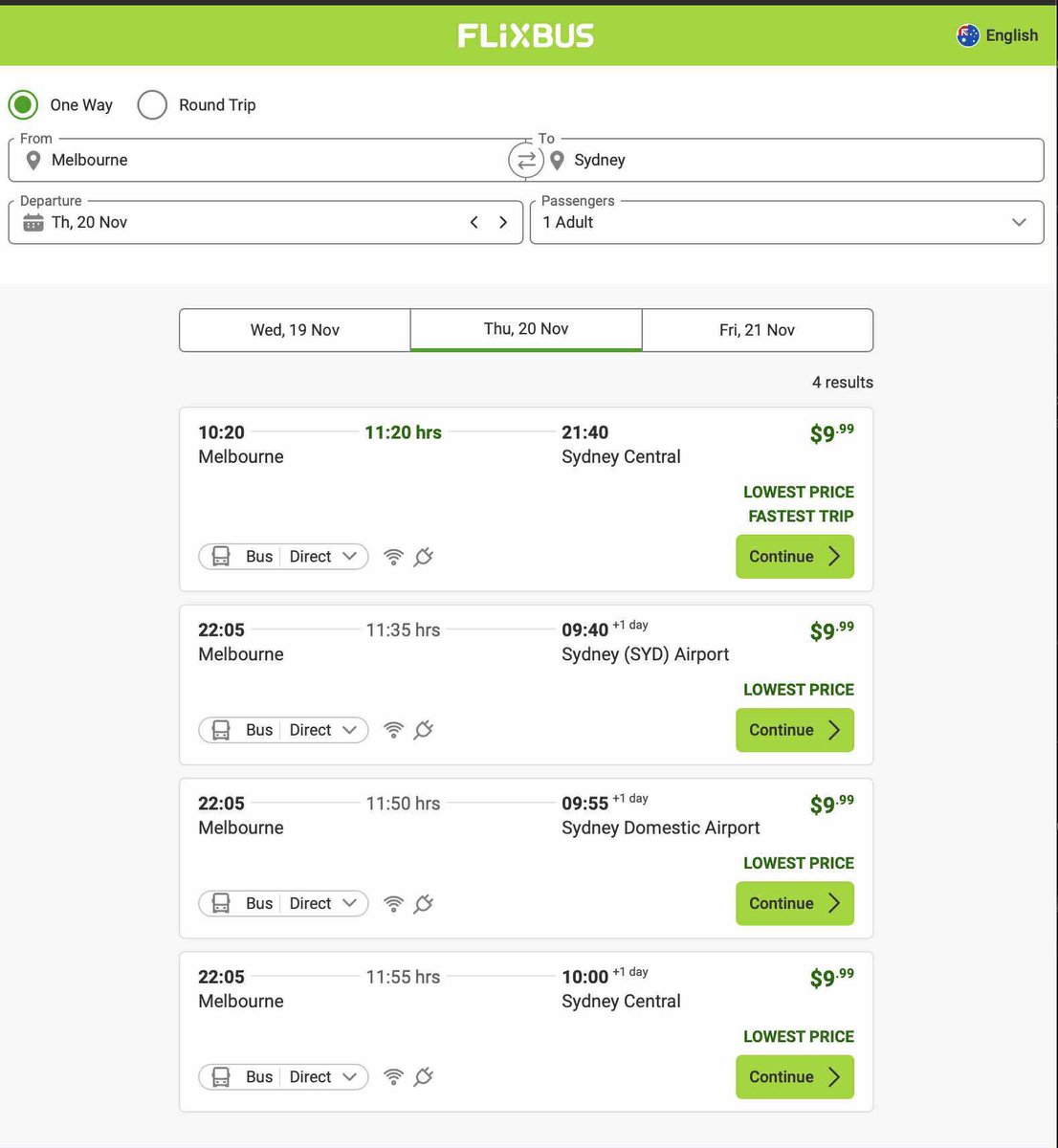1058x1148 pixels.
Task: Click the power outlet icon on the Sydney (SYD) Airport trip
Action: point(424,729)
